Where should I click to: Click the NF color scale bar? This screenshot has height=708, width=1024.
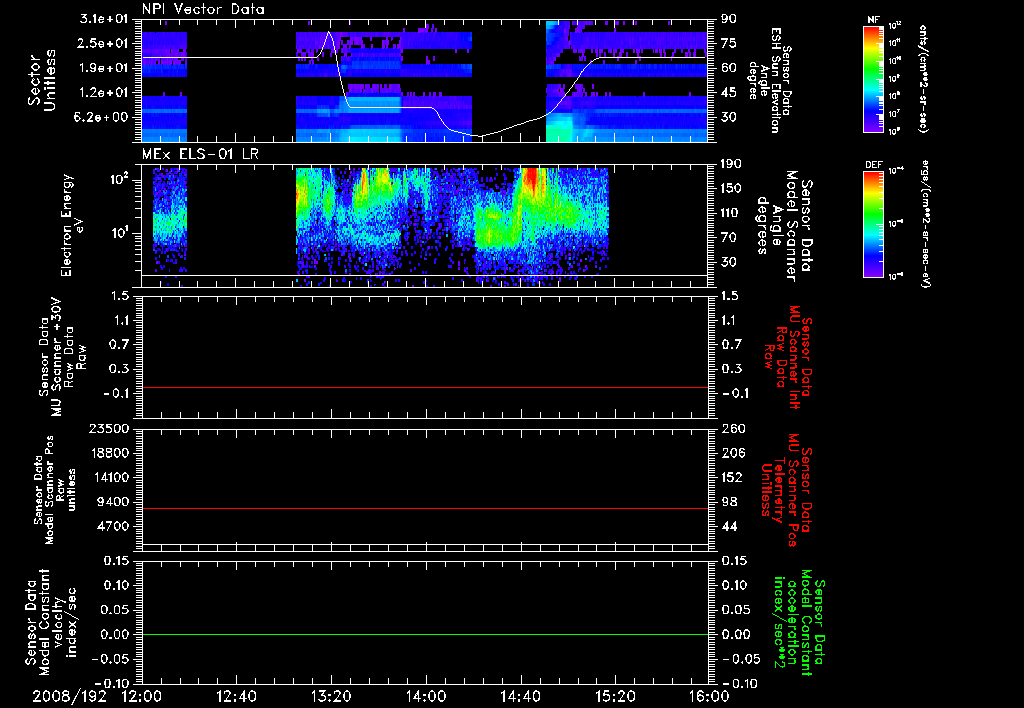click(874, 78)
